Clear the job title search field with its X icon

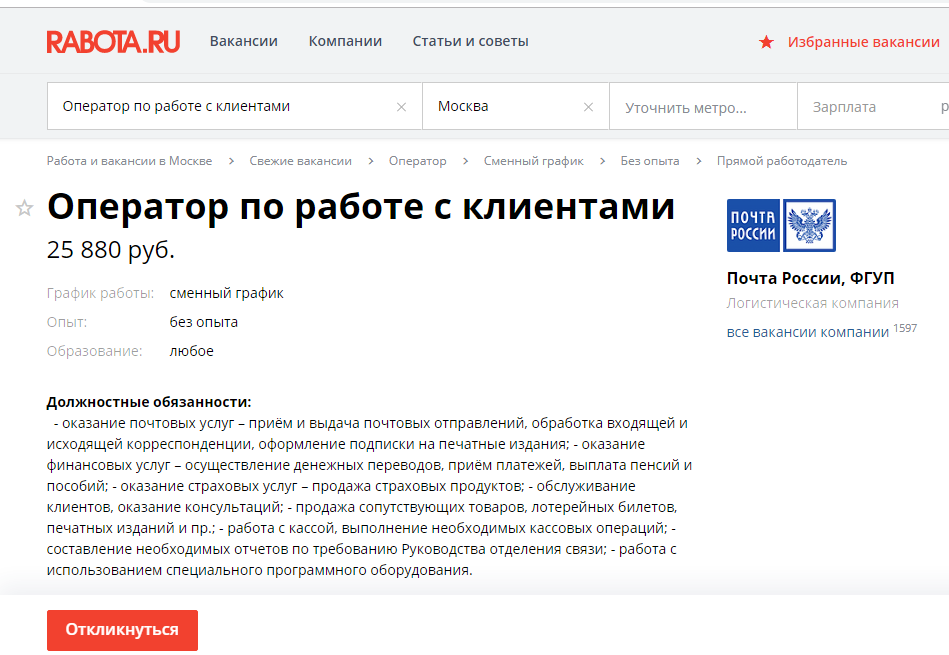[x=401, y=105]
